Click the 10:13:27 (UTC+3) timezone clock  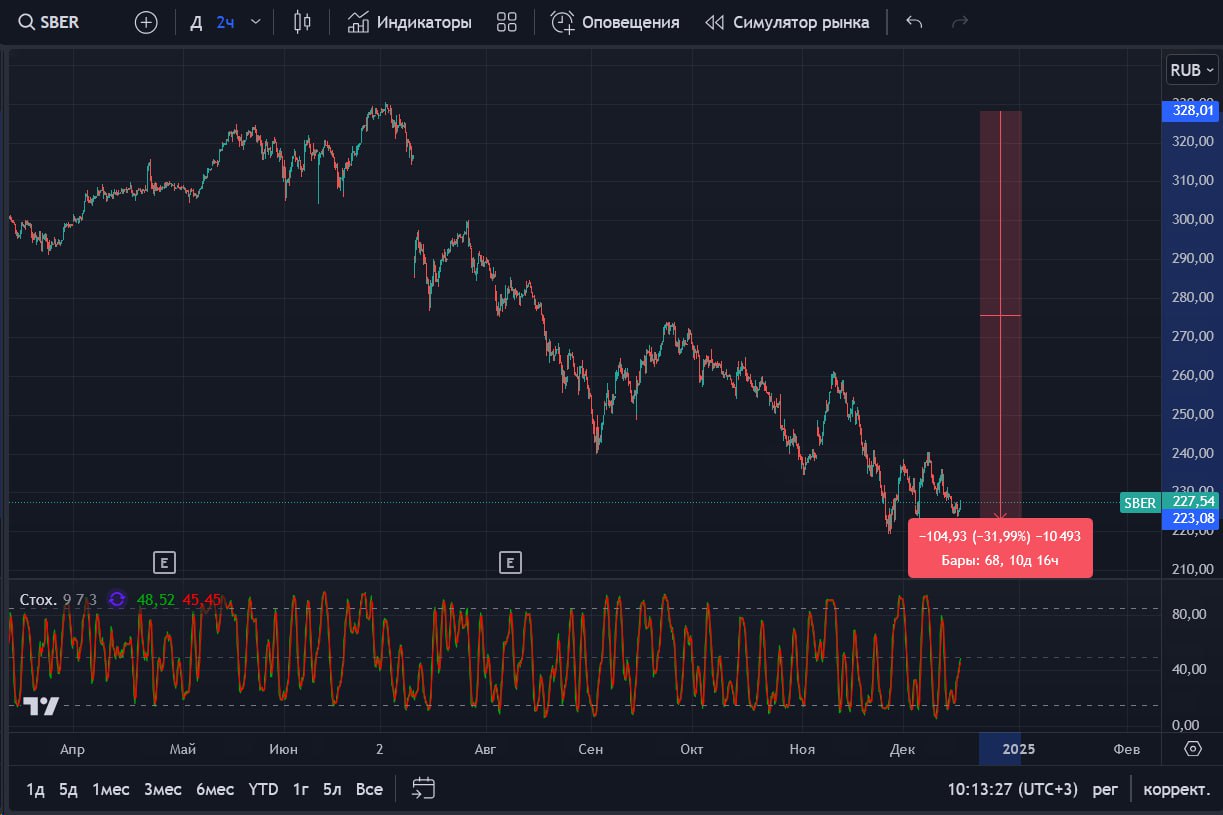point(1013,789)
